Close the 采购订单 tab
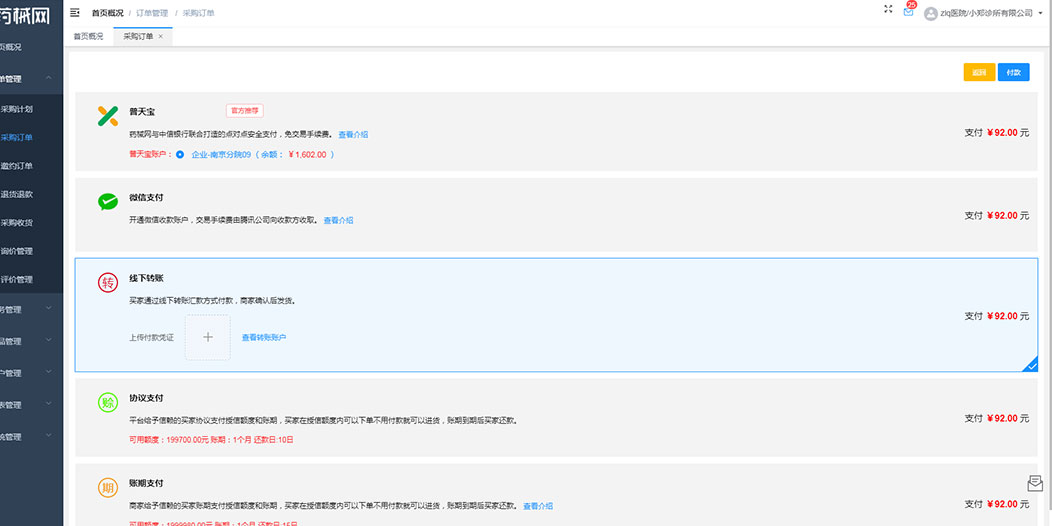Viewport: 1052px width, 526px height. [160, 37]
